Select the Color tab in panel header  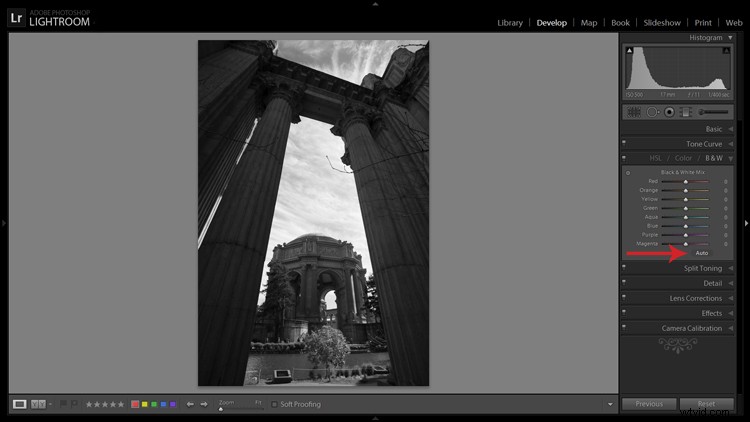[683, 158]
